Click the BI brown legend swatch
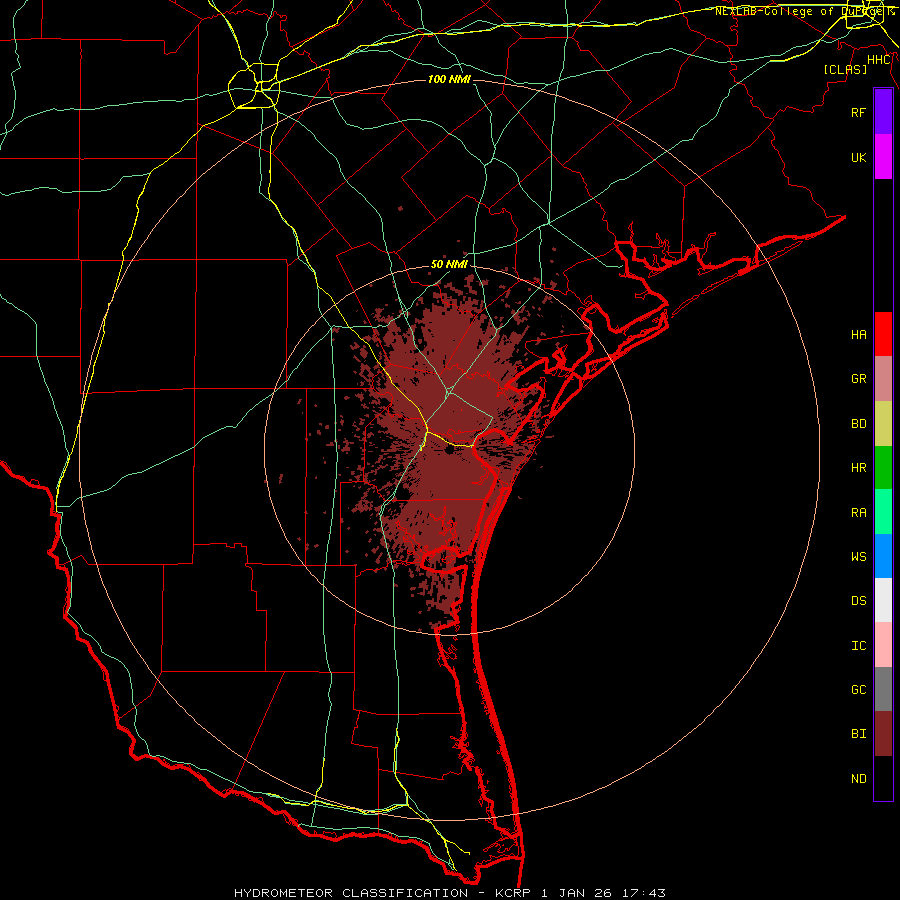 click(883, 734)
